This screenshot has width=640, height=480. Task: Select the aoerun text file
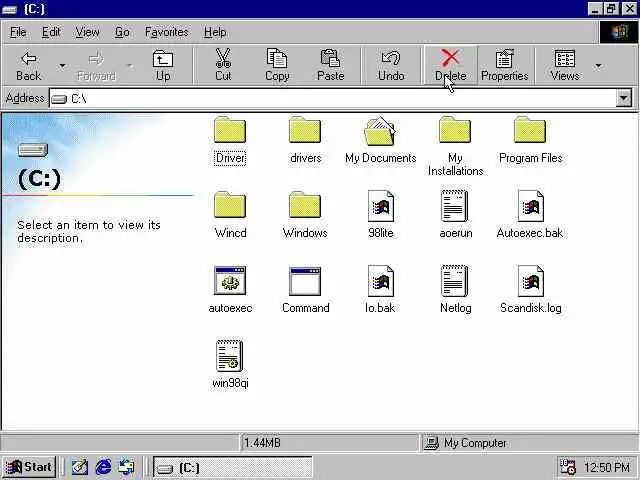point(454,206)
